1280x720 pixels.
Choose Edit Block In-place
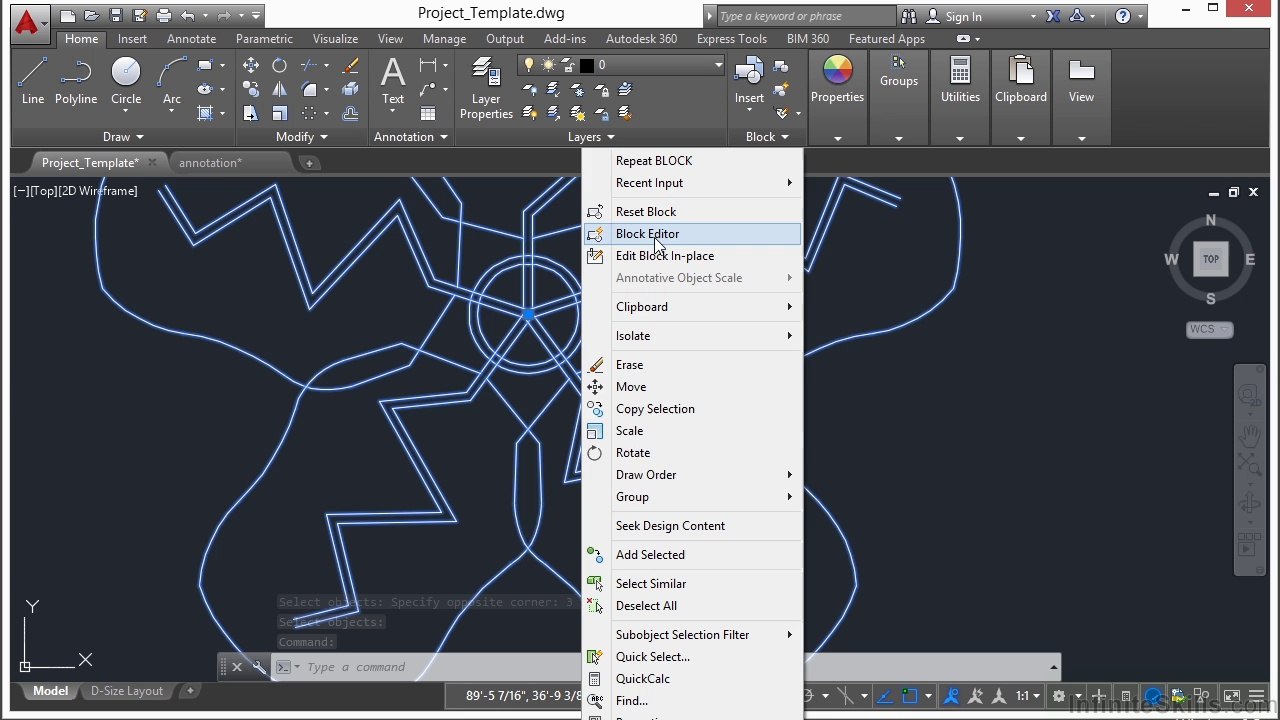(x=691, y=256)
